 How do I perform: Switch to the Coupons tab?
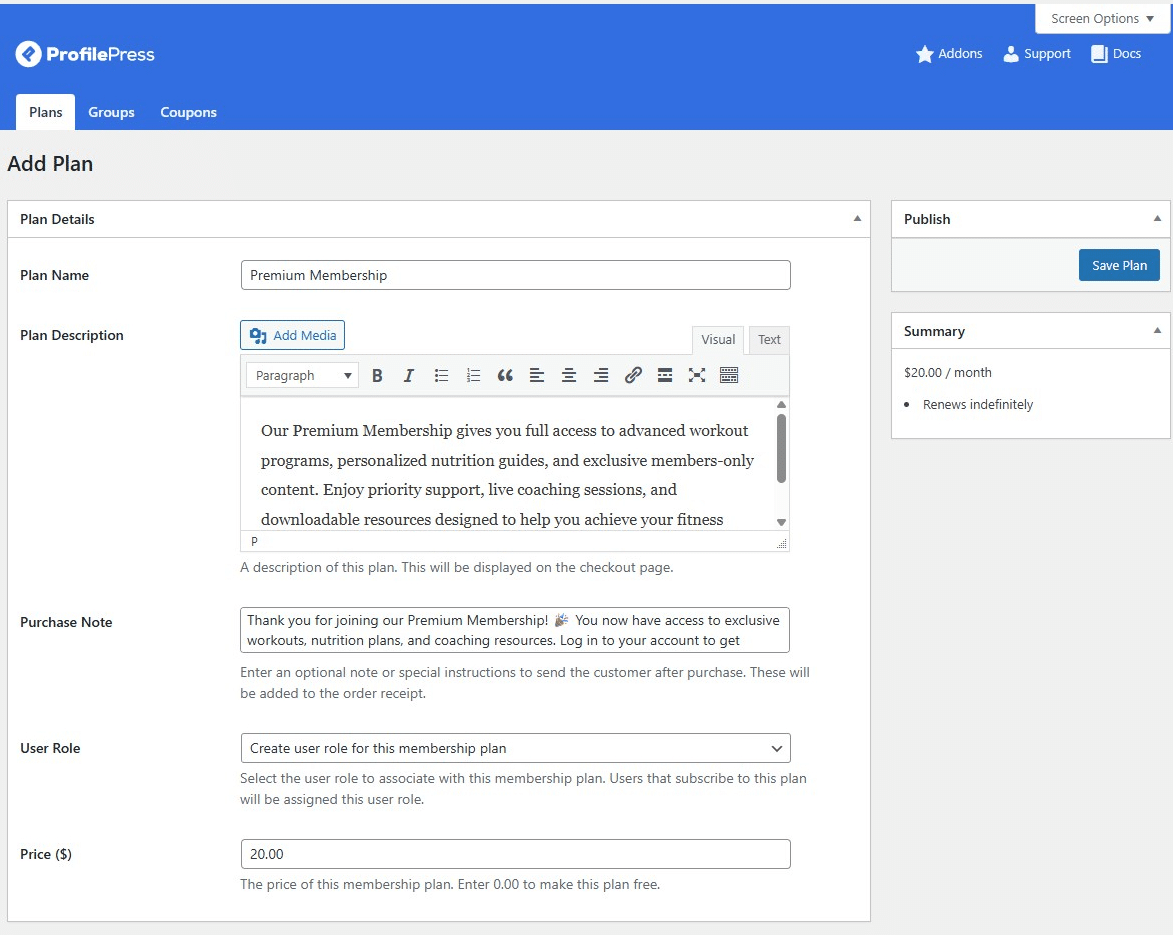click(x=188, y=112)
